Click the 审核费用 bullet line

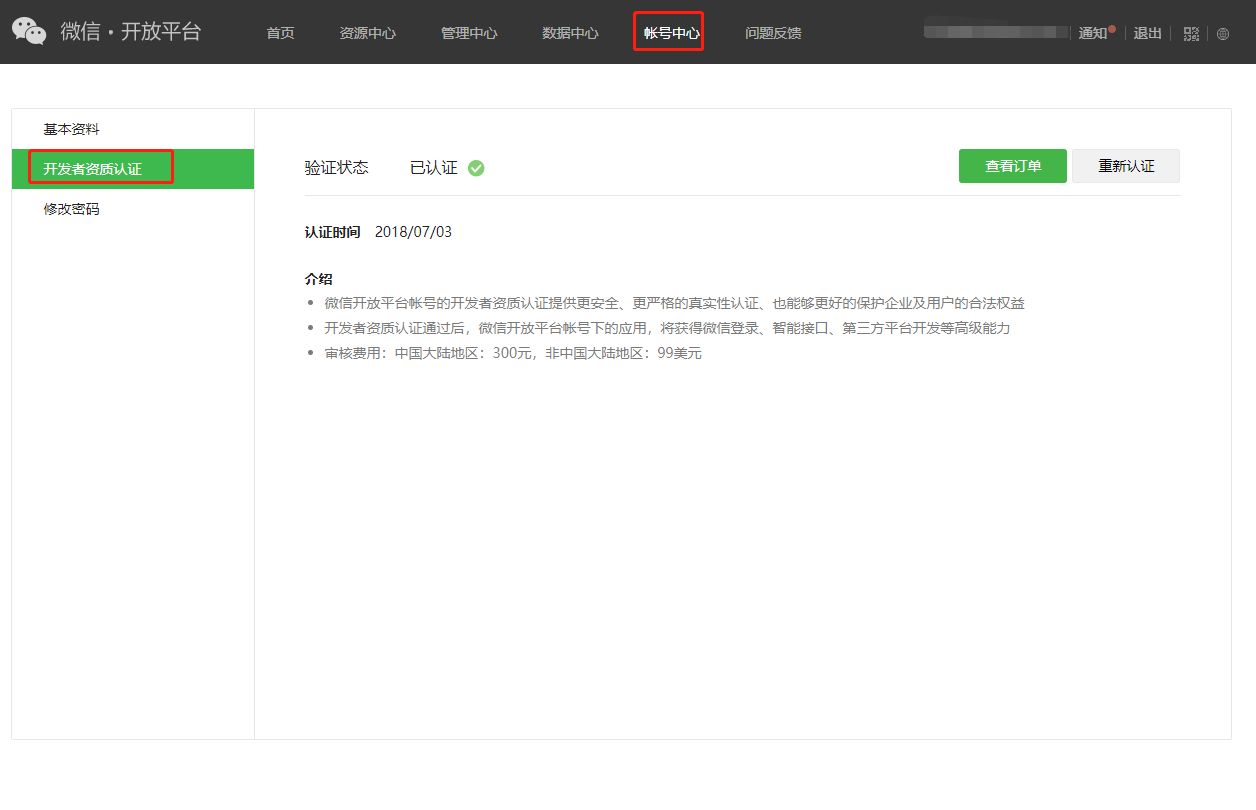point(513,353)
